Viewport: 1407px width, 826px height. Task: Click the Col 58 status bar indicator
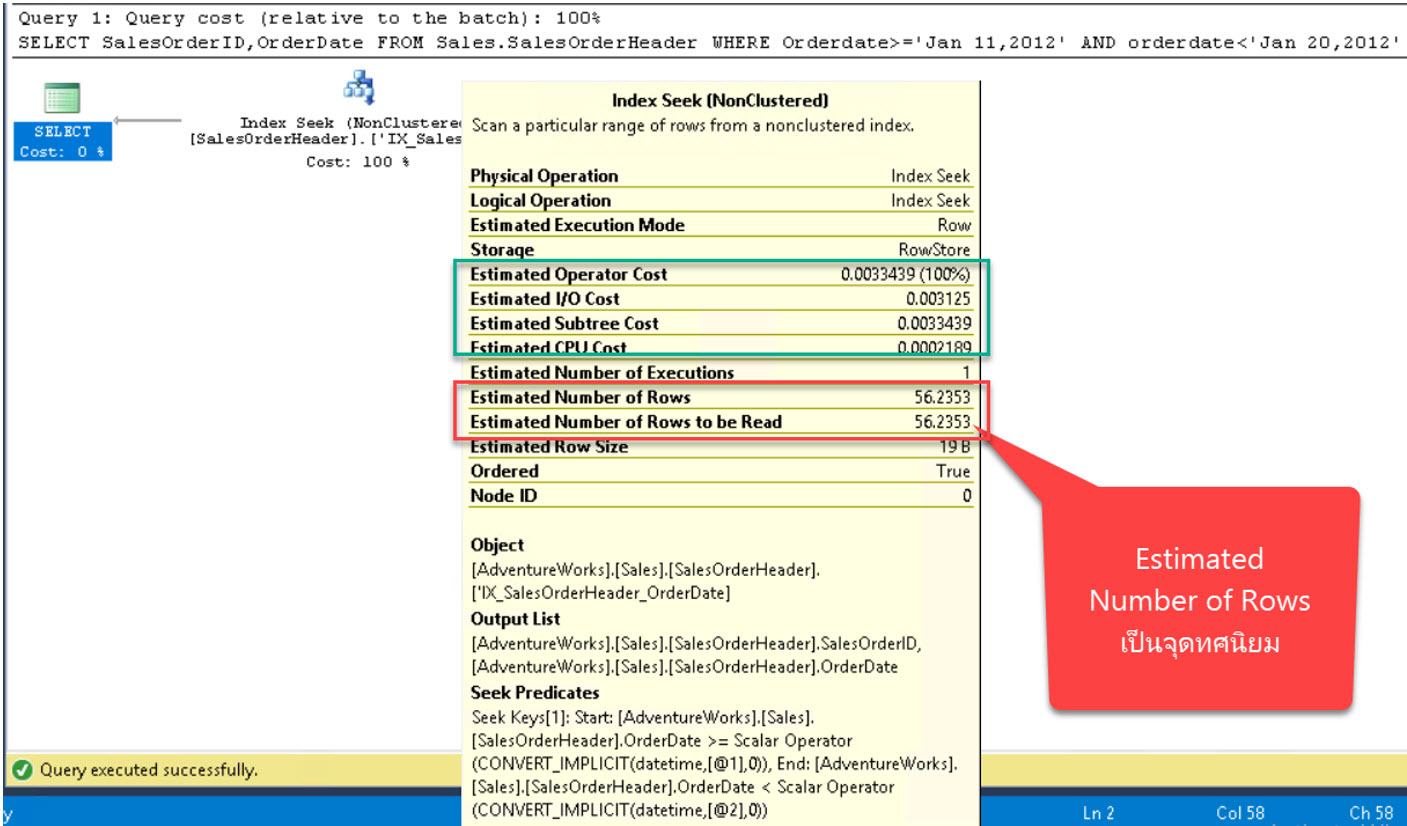point(1241,812)
